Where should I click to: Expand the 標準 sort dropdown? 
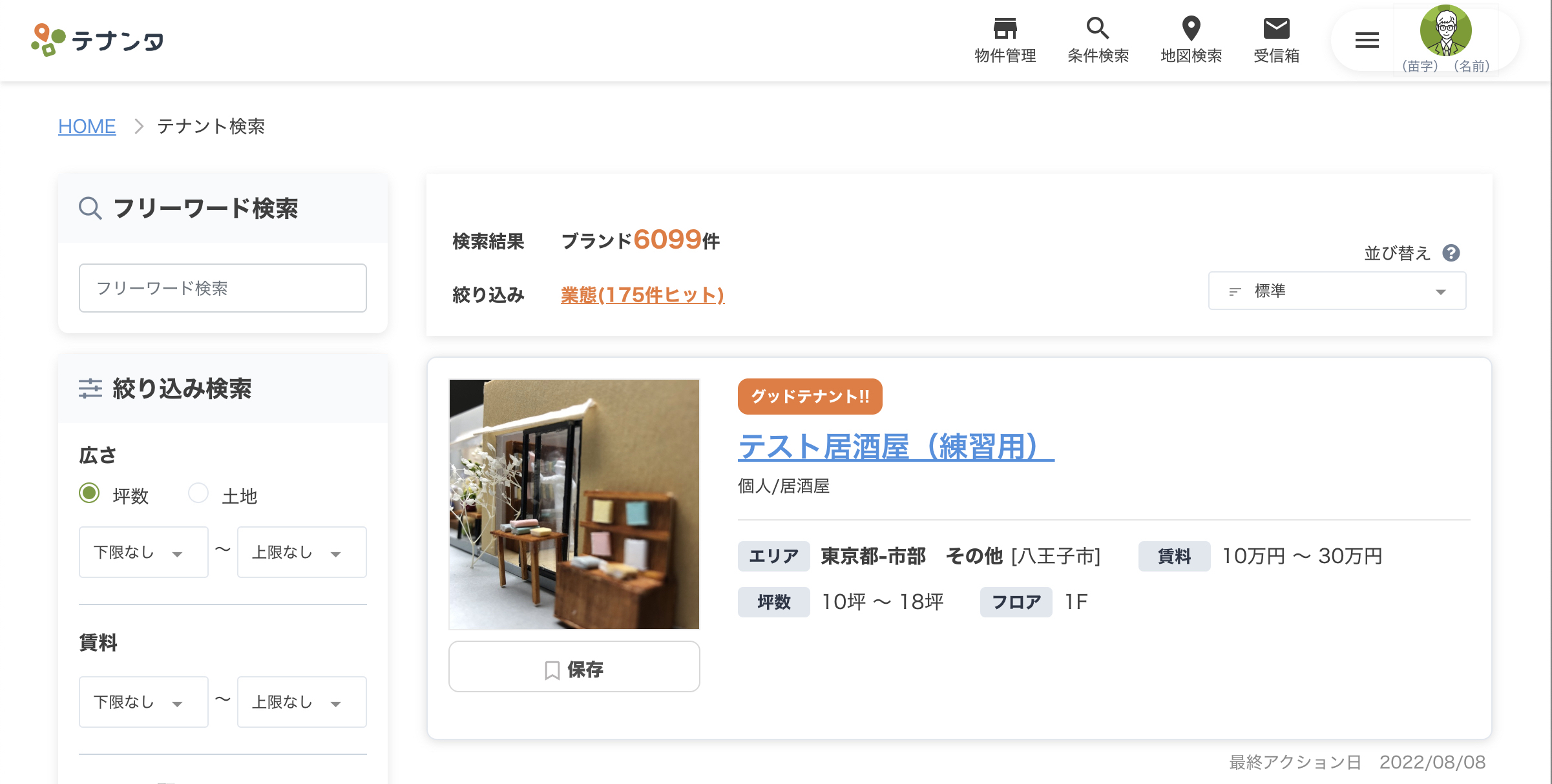pyautogui.click(x=1337, y=291)
